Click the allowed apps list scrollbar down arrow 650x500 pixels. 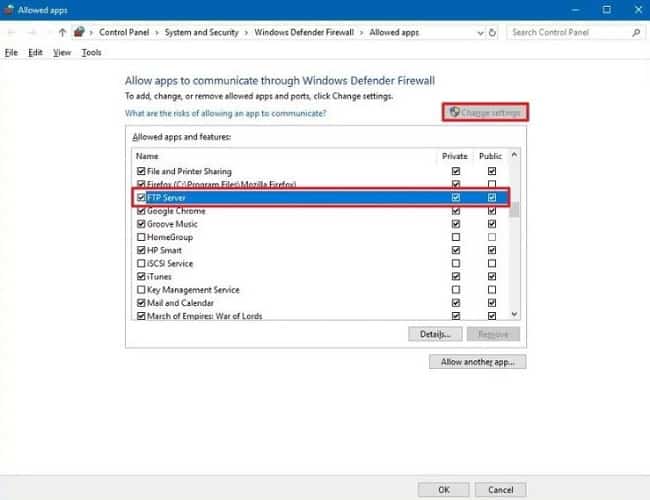click(514, 314)
